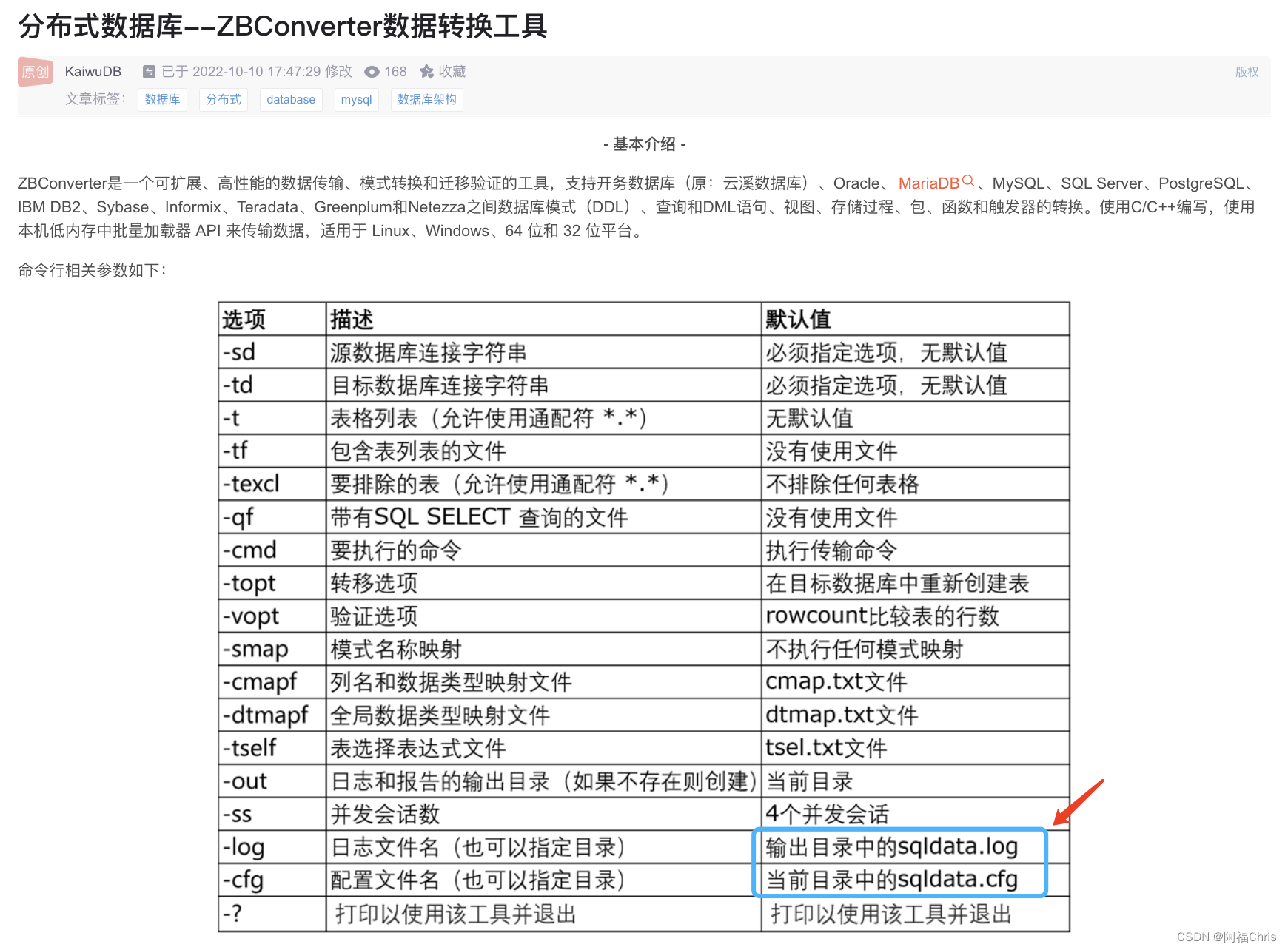Click the 命令行相关参数如下 text line
This screenshot has width=1288, height=950.
click(92, 271)
